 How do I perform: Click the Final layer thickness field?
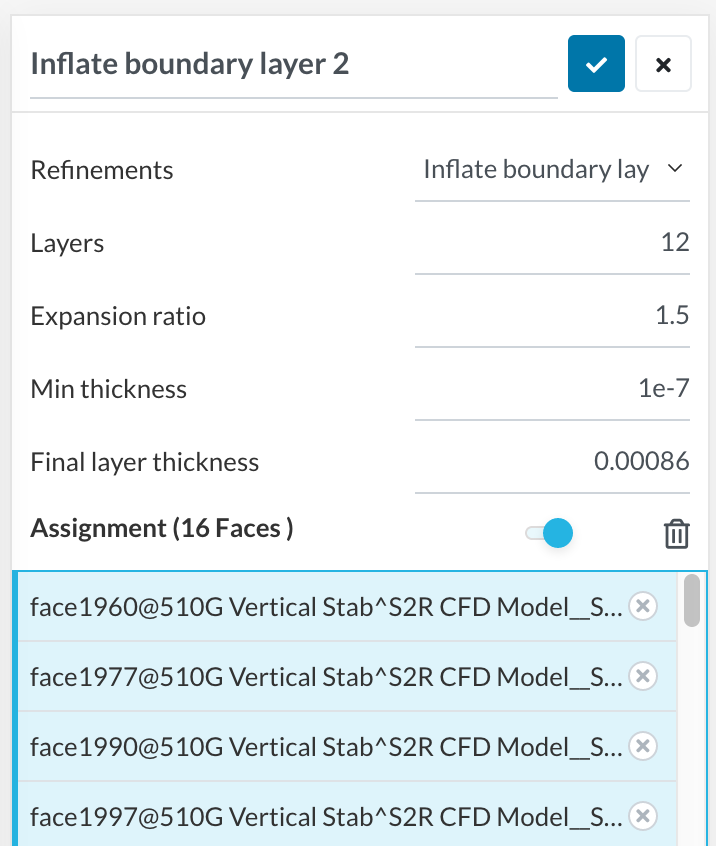[x=552, y=462]
